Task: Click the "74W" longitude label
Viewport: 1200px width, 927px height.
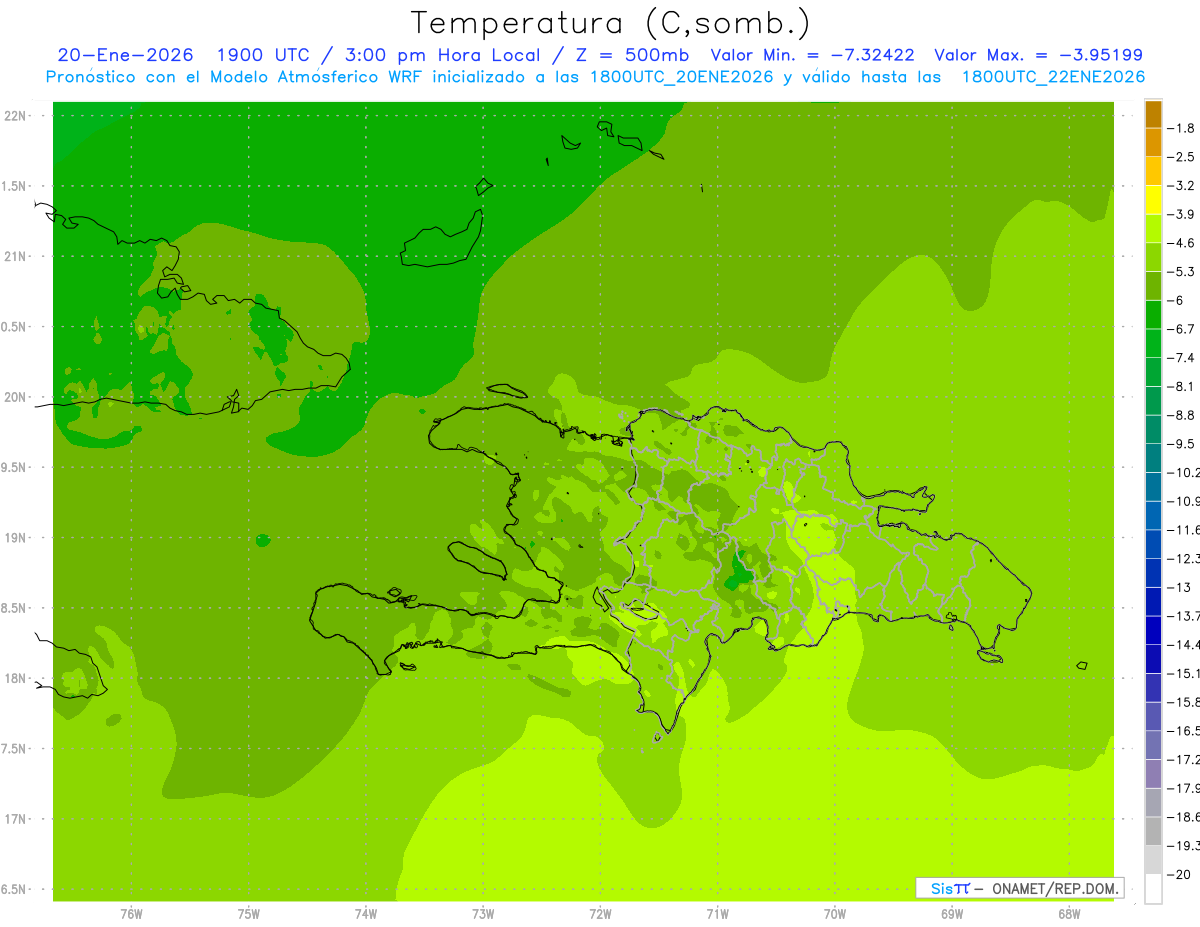Action: coord(366,913)
